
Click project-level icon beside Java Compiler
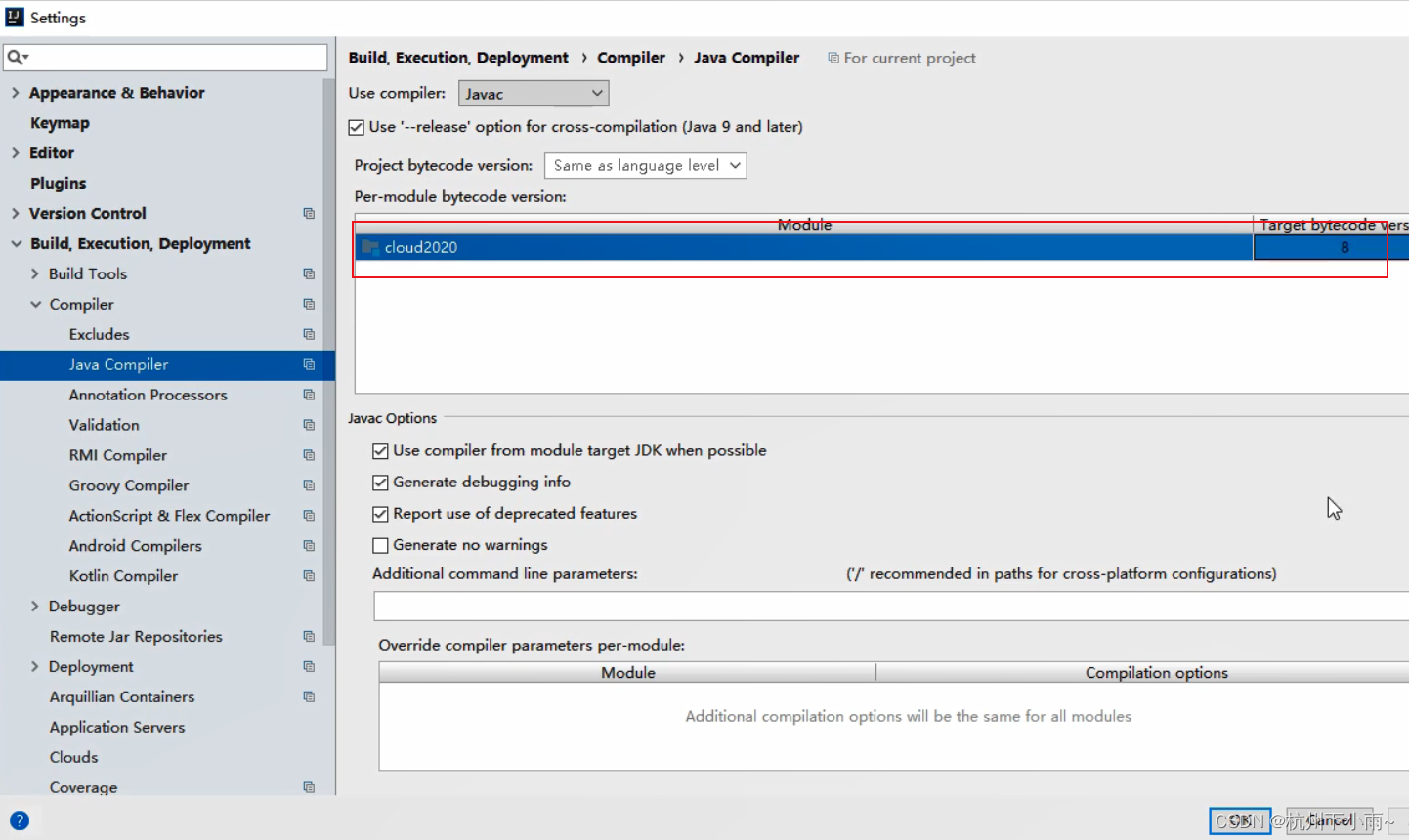point(309,364)
